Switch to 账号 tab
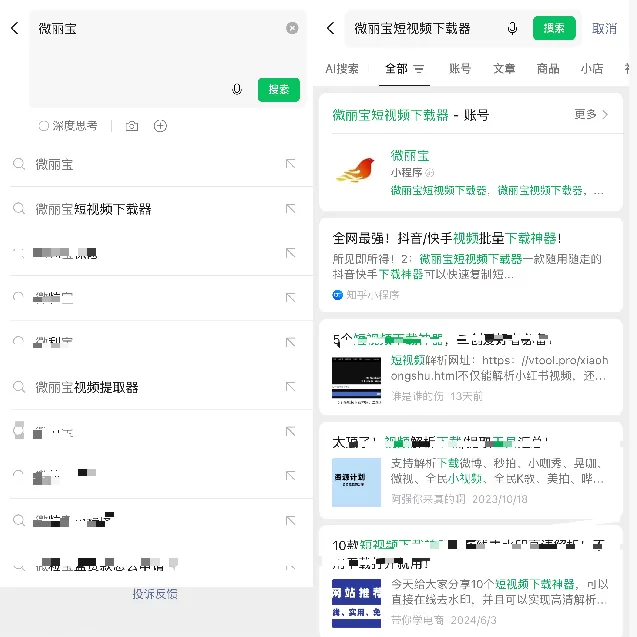Viewport: 637px width, 637px height. [x=460, y=69]
